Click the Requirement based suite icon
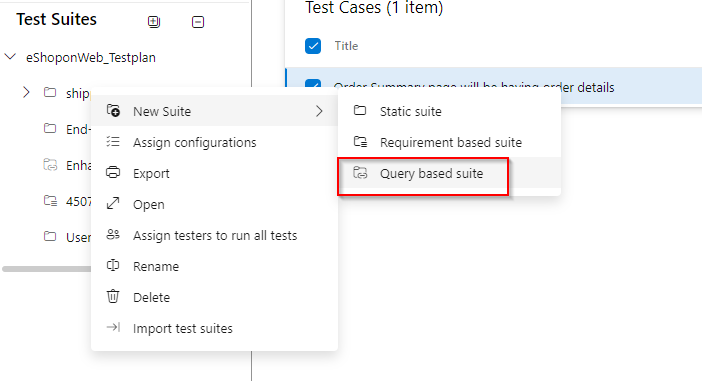702x381 pixels. point(360,142)
